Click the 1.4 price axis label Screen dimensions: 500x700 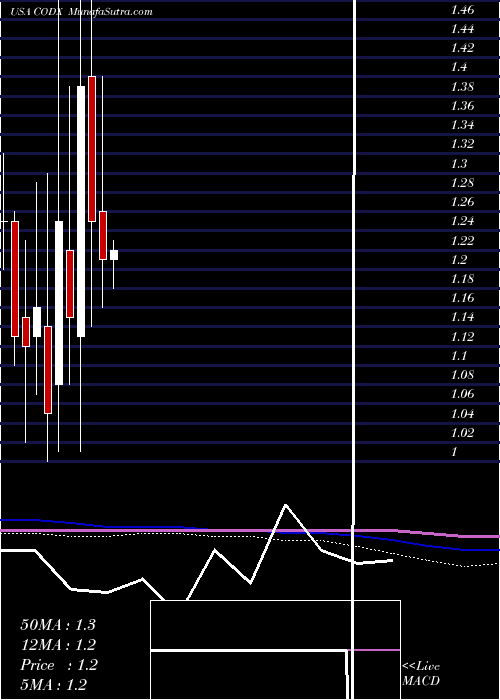point(459,67)
